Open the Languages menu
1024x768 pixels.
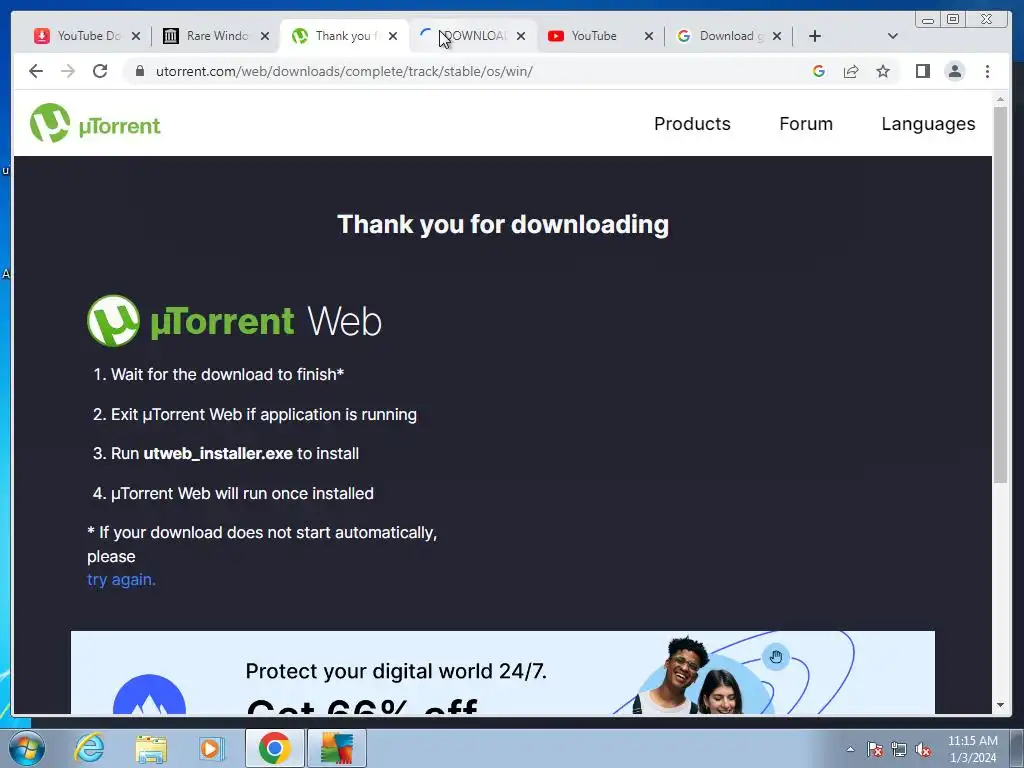pyautogui.click(x=928, y=124)
